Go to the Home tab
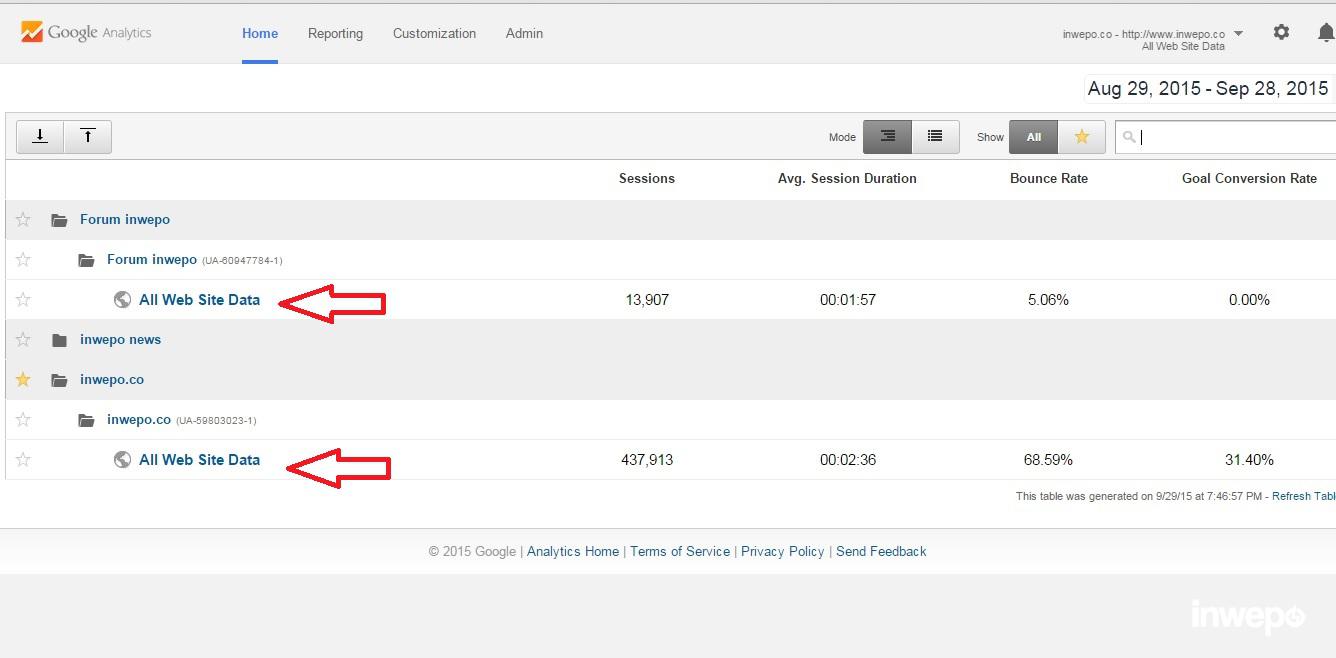 [x=260, y=33]
